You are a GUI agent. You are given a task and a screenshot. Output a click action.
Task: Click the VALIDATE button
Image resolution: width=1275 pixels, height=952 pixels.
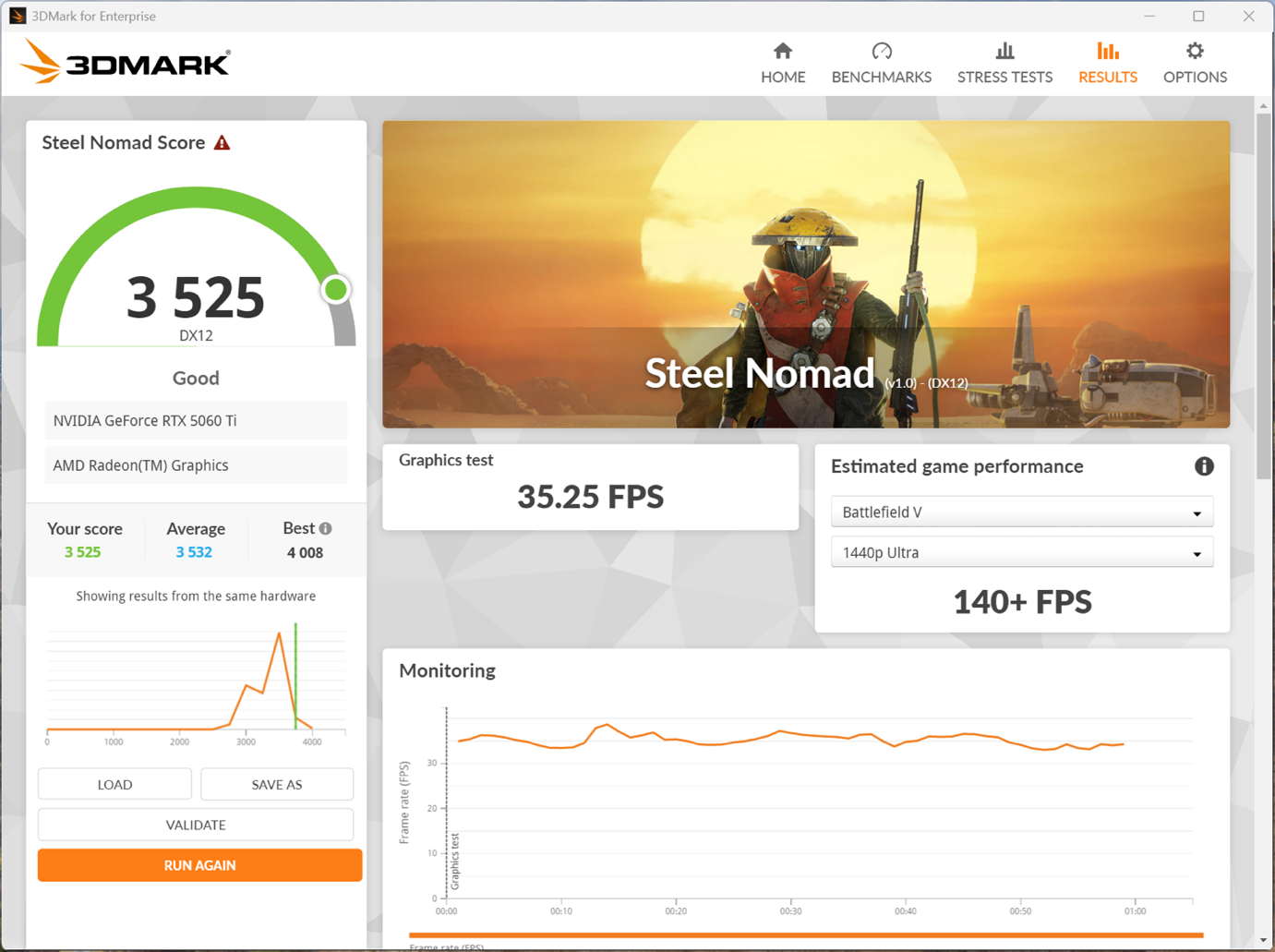196,825
